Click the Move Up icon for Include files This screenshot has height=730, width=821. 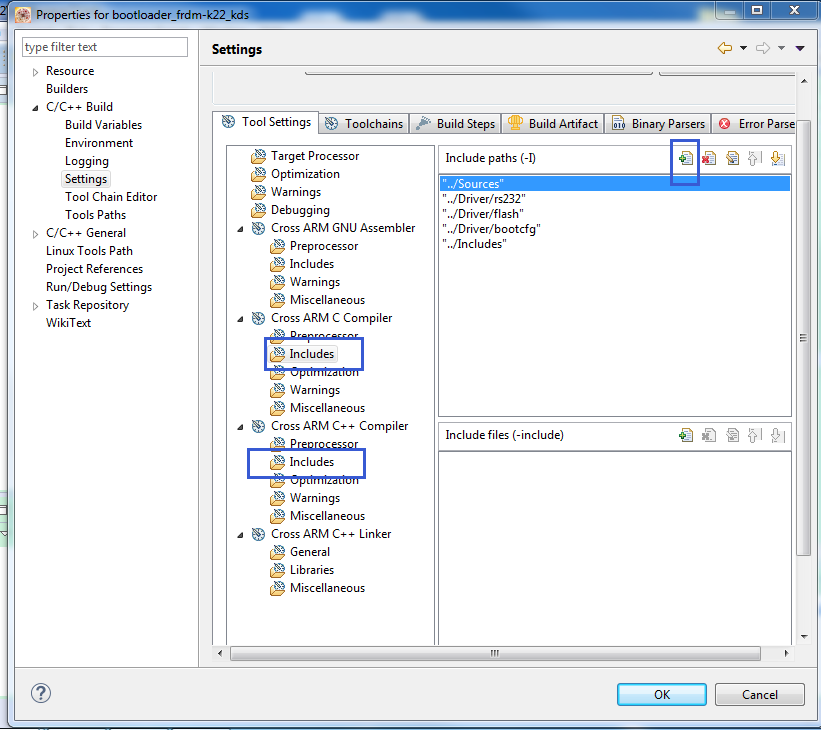[x=755, y=435]
